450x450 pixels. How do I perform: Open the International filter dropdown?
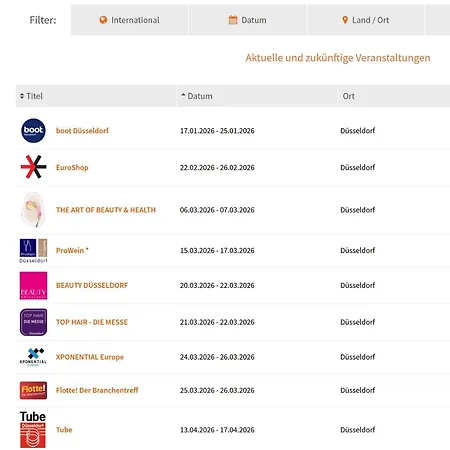pyautogui.click(x=129, y=20)
